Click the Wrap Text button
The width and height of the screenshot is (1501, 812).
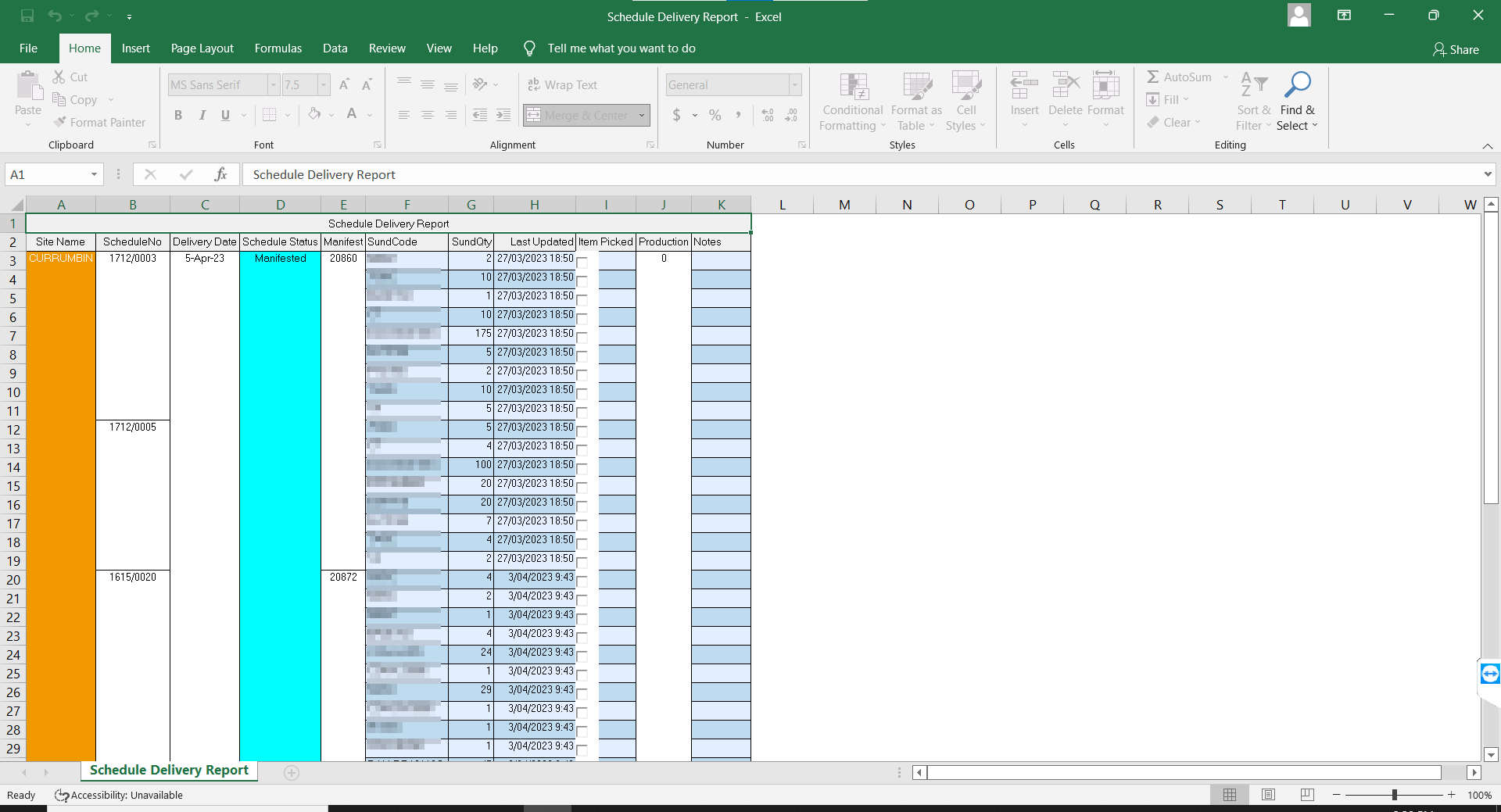(x=562, y=84)
